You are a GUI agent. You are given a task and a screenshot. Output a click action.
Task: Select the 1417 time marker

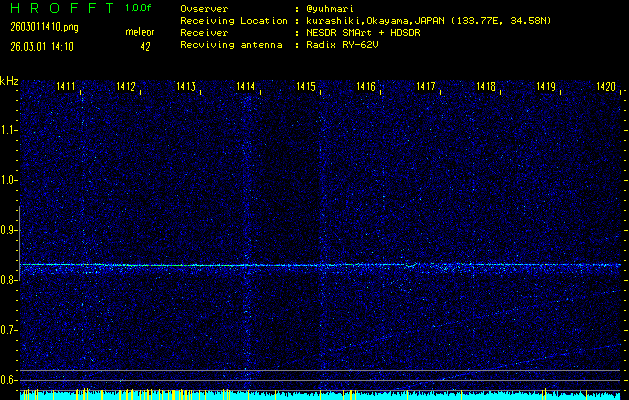tap(426, 88)
